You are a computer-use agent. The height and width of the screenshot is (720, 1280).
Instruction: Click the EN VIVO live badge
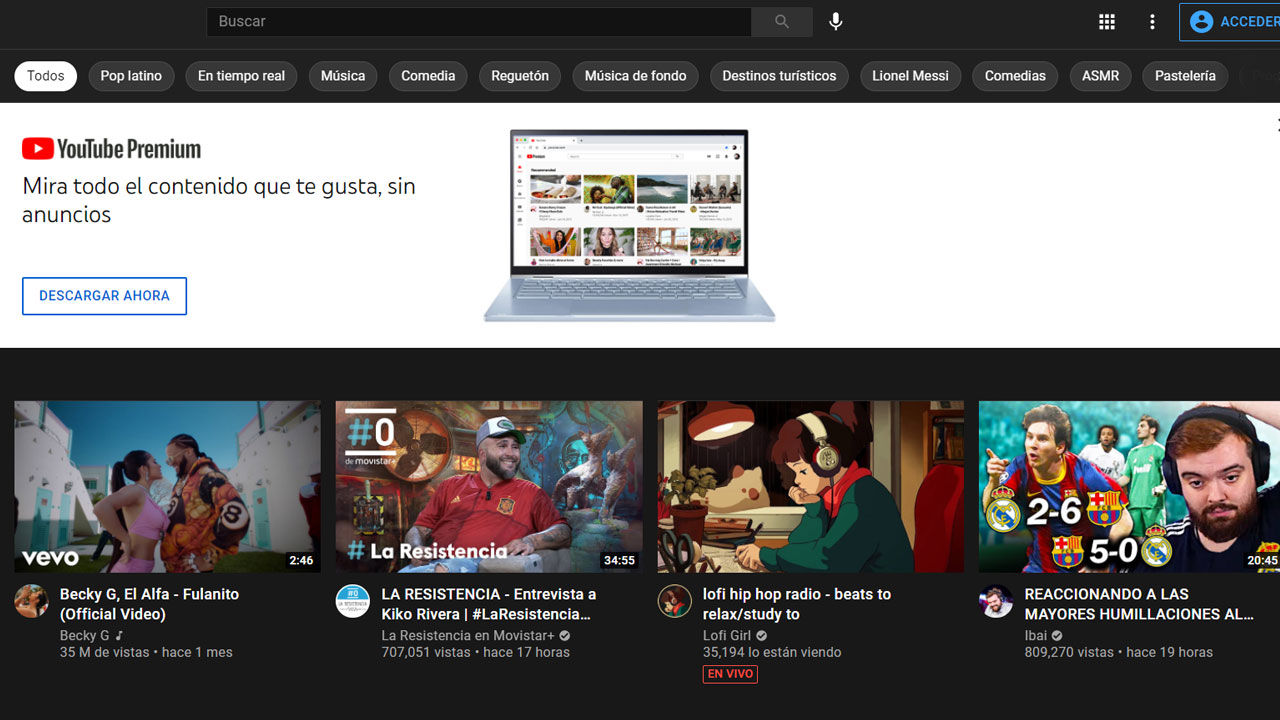(730, 674)
